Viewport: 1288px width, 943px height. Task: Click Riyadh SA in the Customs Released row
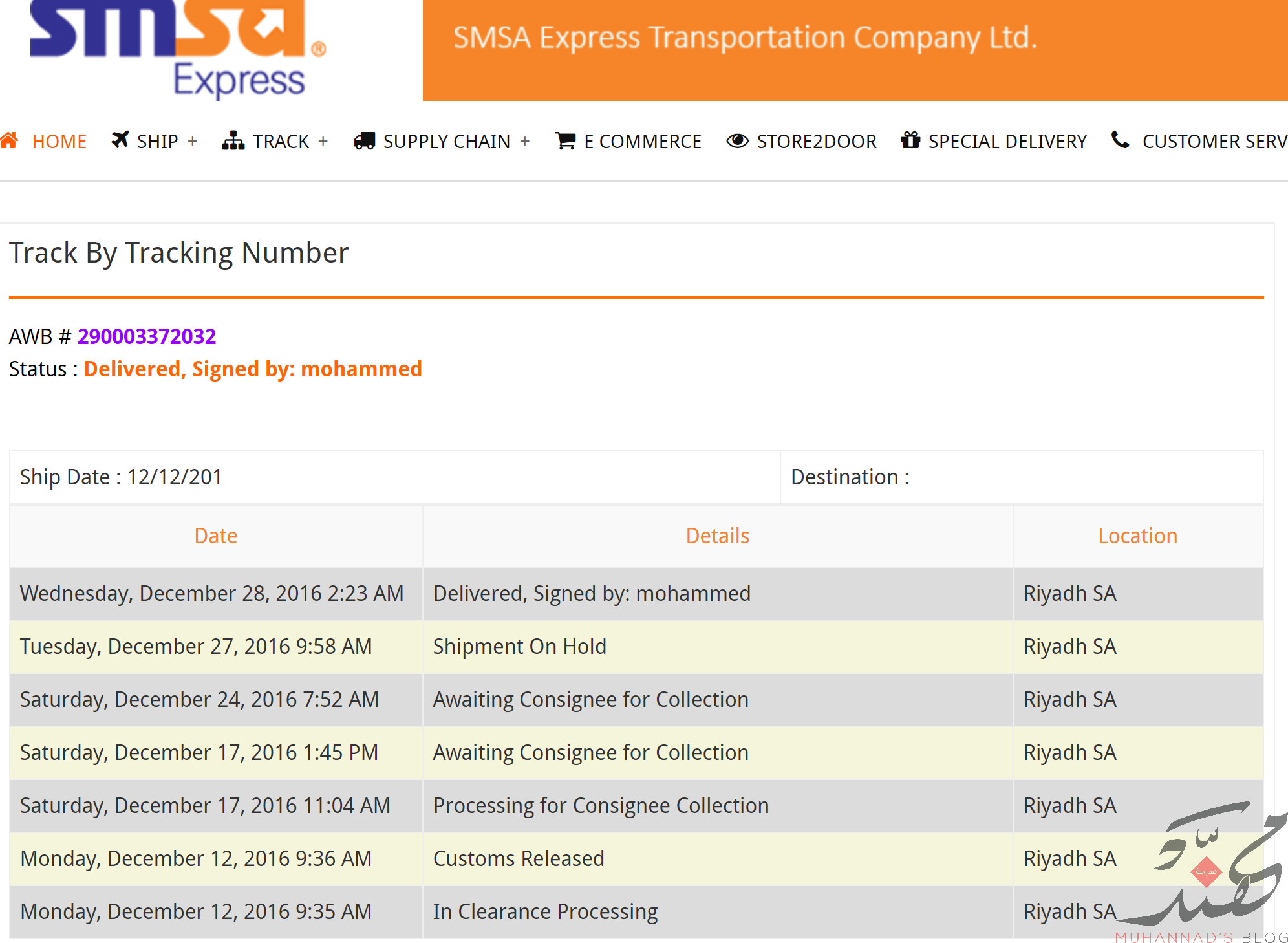click(x=1070, y=859)
